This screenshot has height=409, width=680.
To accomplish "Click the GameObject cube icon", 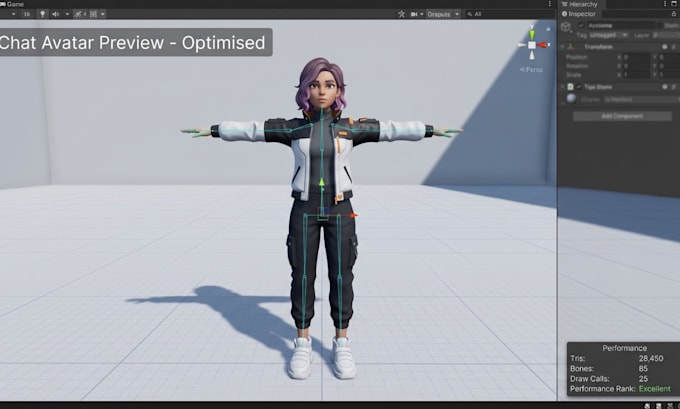I will coord(566,27).
